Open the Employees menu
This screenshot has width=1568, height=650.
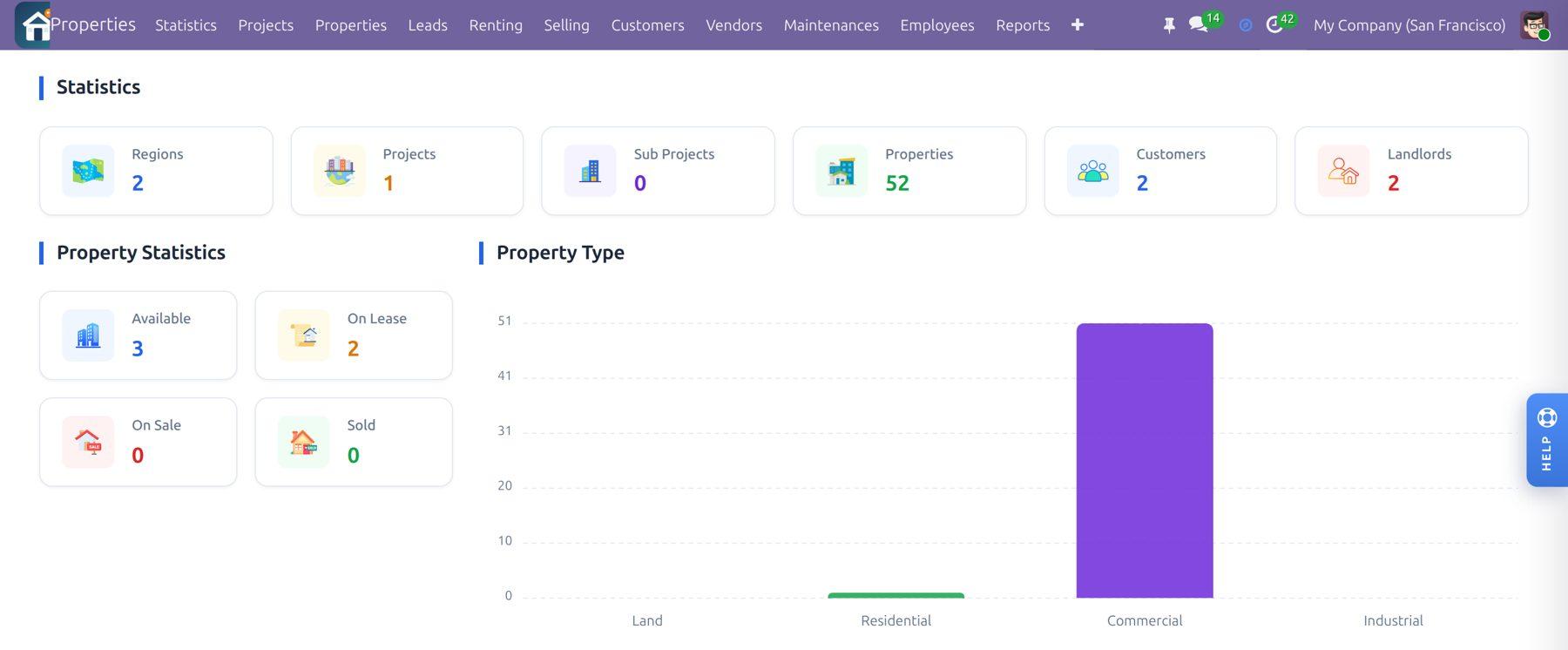pos(937,25)
